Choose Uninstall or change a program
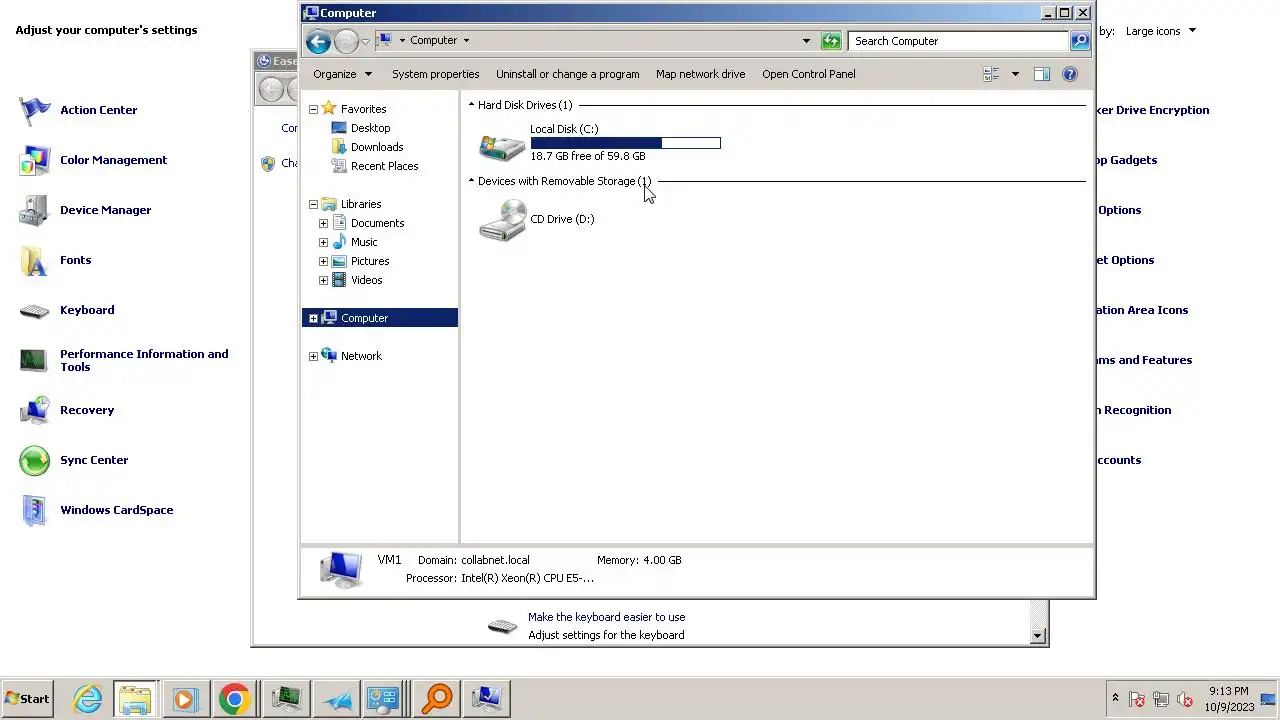Screen dimensions: 1280x720 point(567,74)
